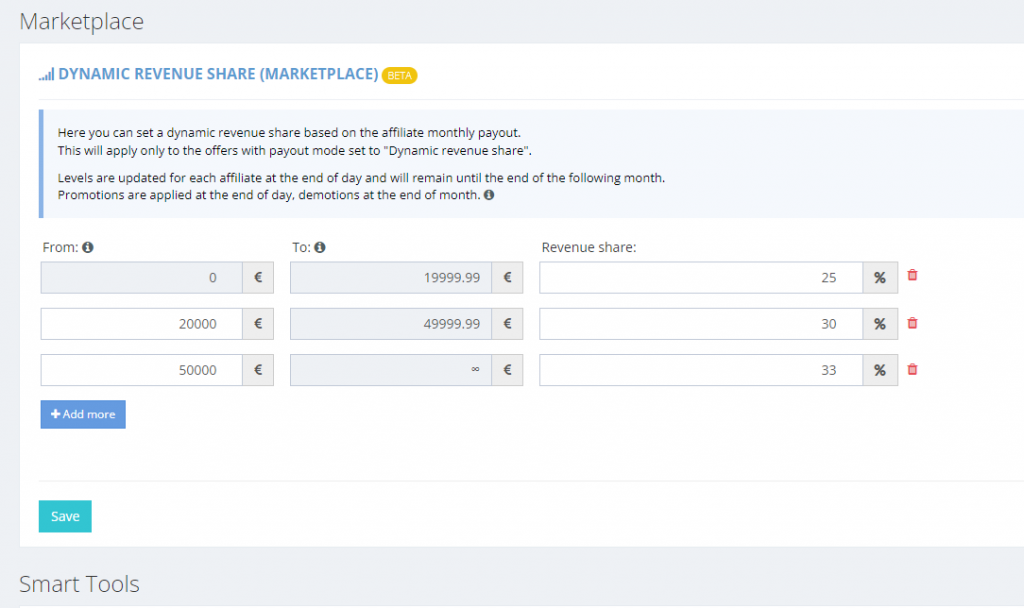Edit revenue share field with 33
The image size is (1024, 608).
coord(701,370)
